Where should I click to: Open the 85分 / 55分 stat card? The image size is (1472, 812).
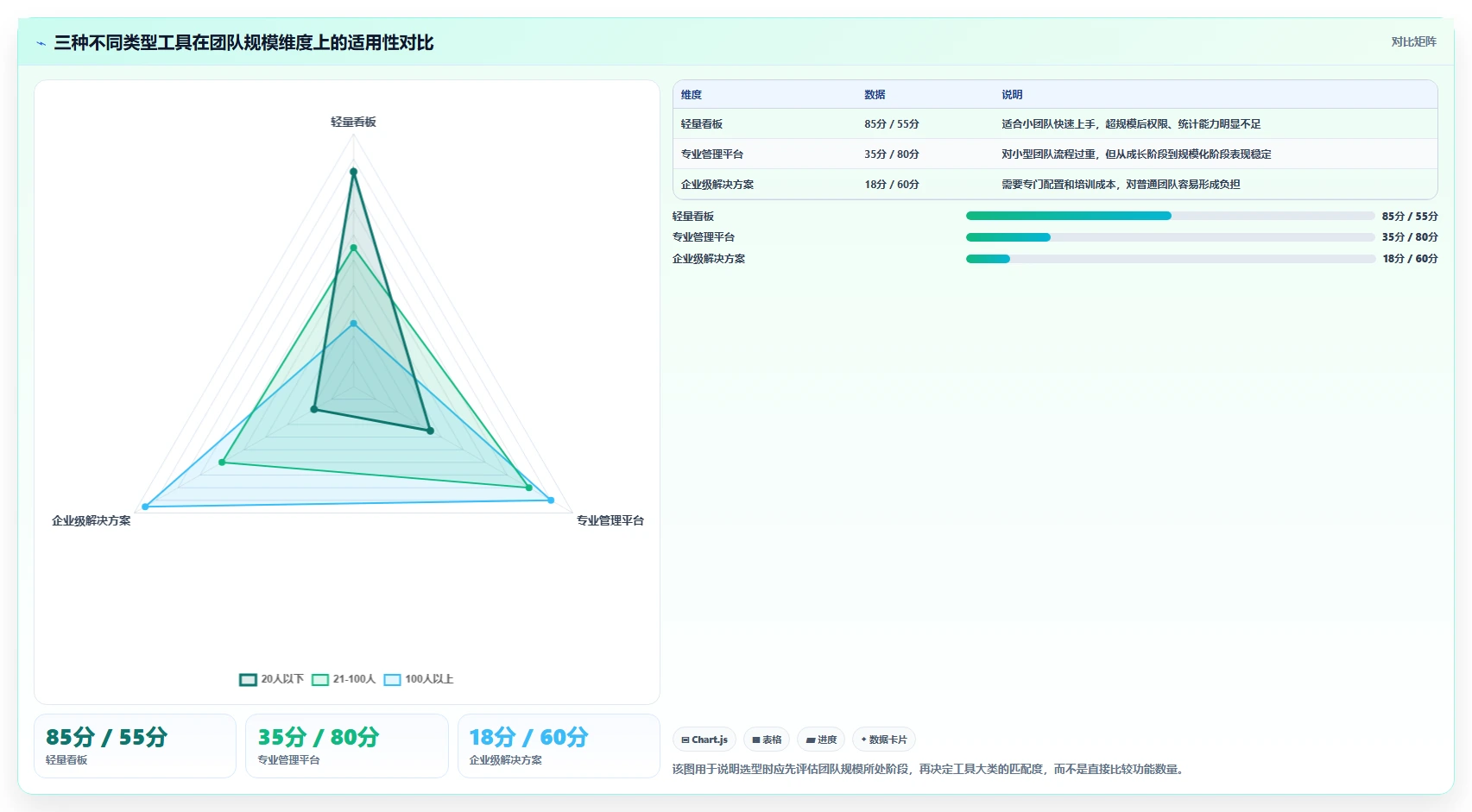tap(135, 746)
